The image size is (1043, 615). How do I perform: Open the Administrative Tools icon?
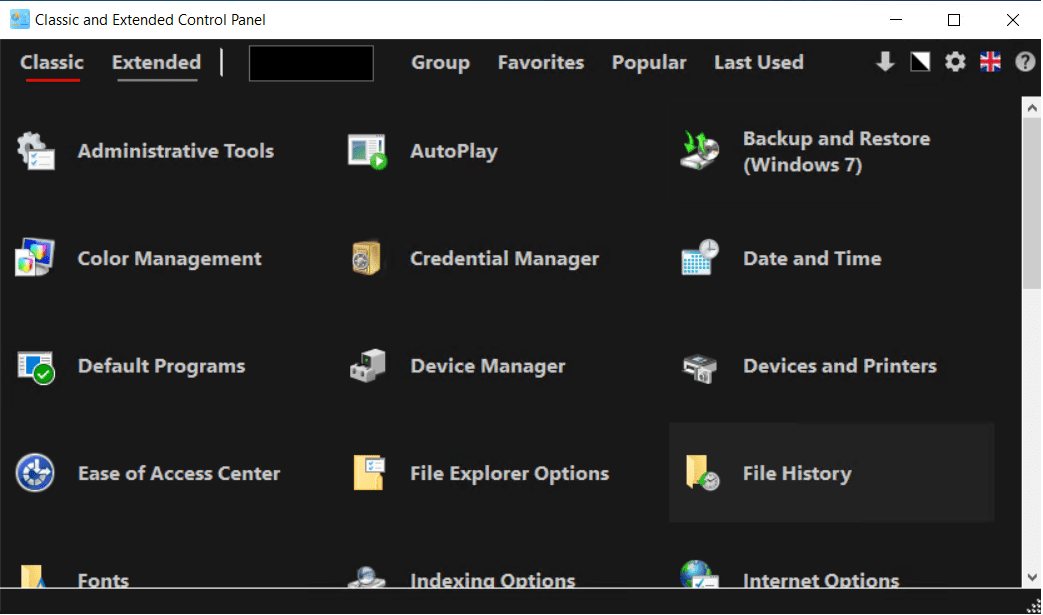point(36,151)
